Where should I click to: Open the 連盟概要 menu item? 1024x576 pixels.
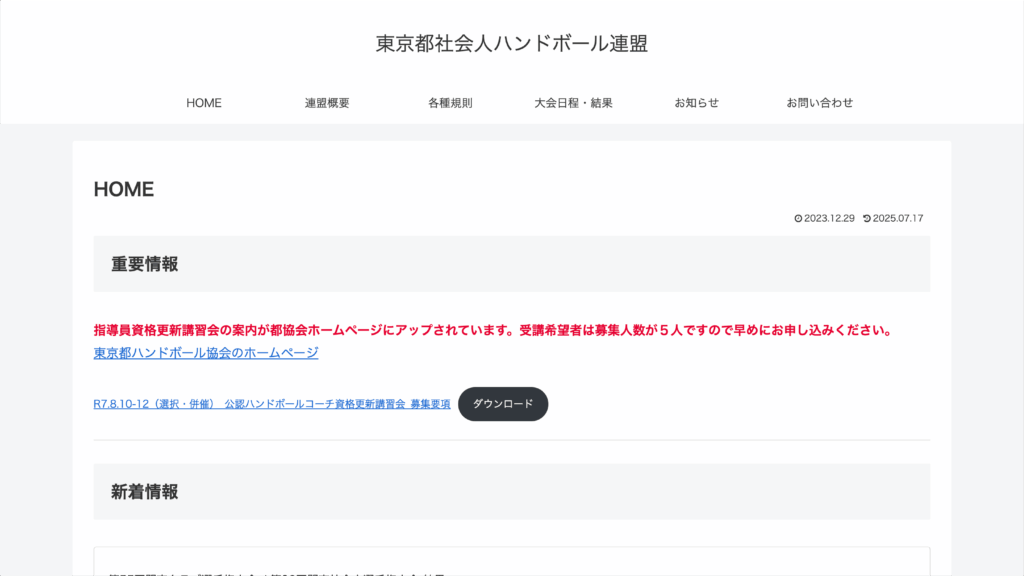(327, 103)
